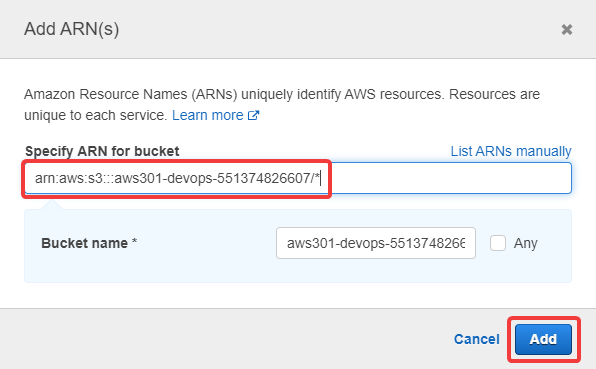Click the external link icon after Learn more
This screenshot has height=369, width=596.
tap(254, 115)
